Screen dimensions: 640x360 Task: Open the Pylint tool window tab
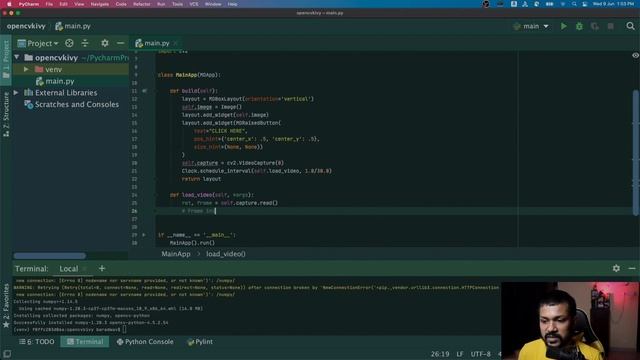pos(200,342)
